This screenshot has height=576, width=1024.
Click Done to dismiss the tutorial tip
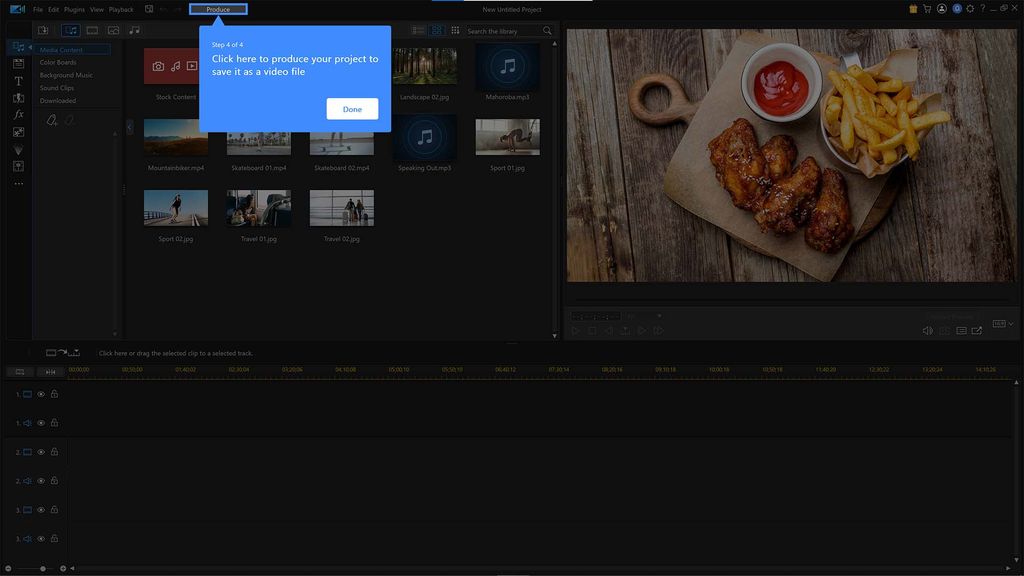[x=351, y=108]
